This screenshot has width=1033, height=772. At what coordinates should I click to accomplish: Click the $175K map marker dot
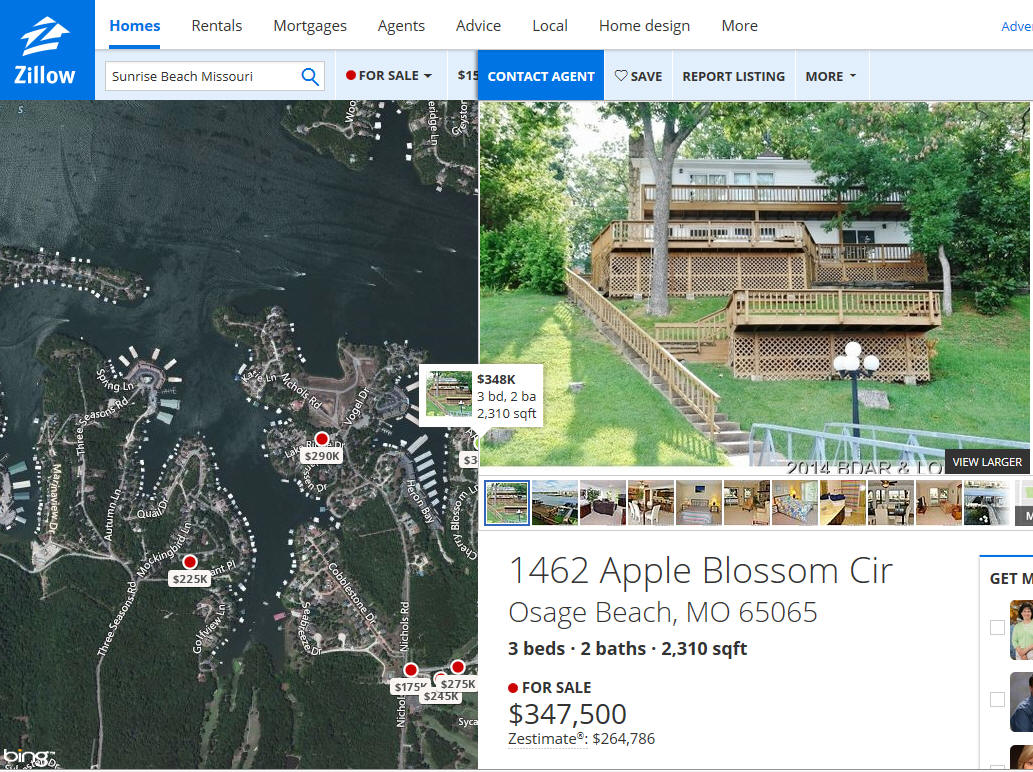pyautogui.click(x=410, y=670)
